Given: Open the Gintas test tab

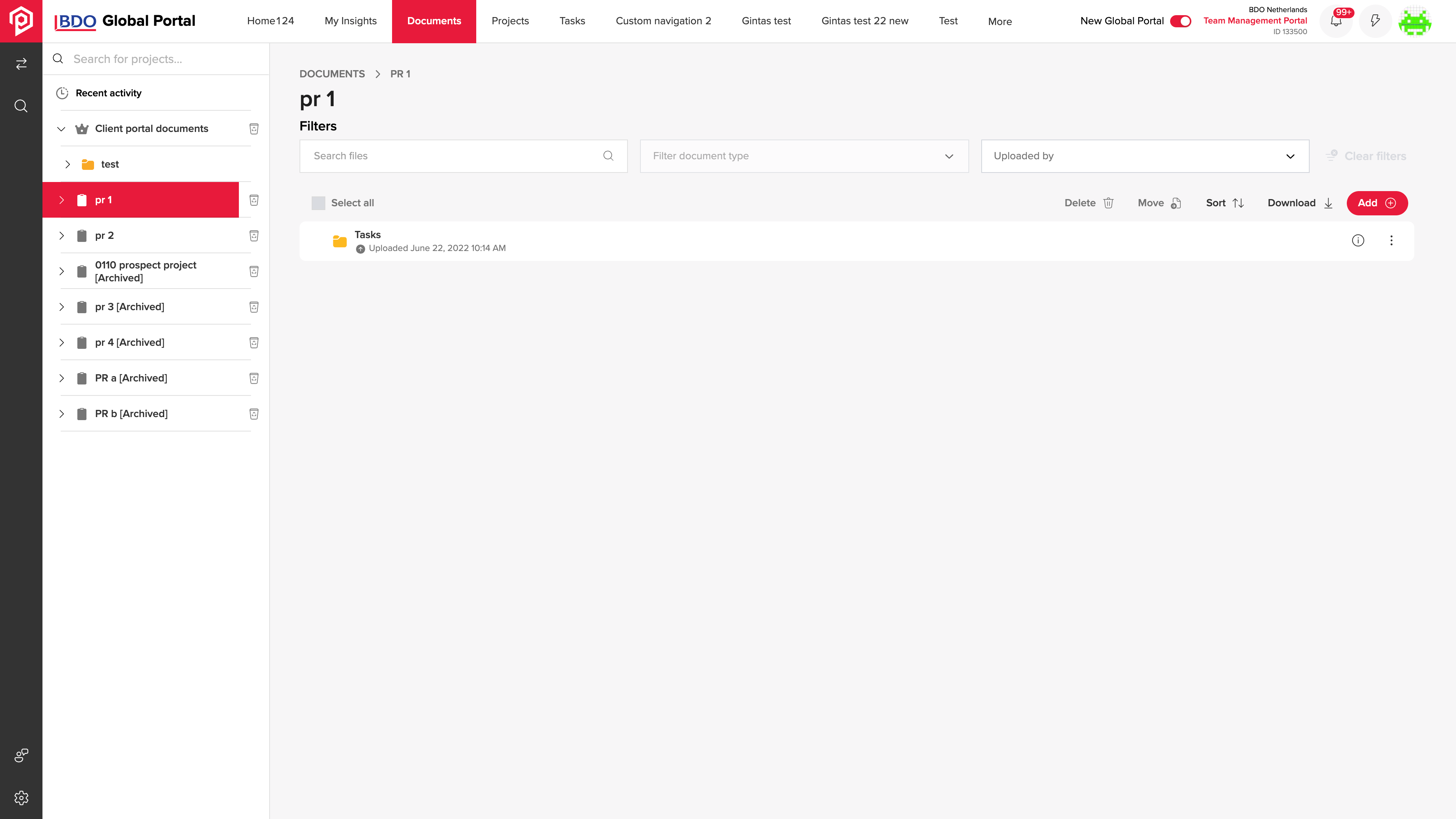Looking at the screenshot, I should [x=766, y=21].
